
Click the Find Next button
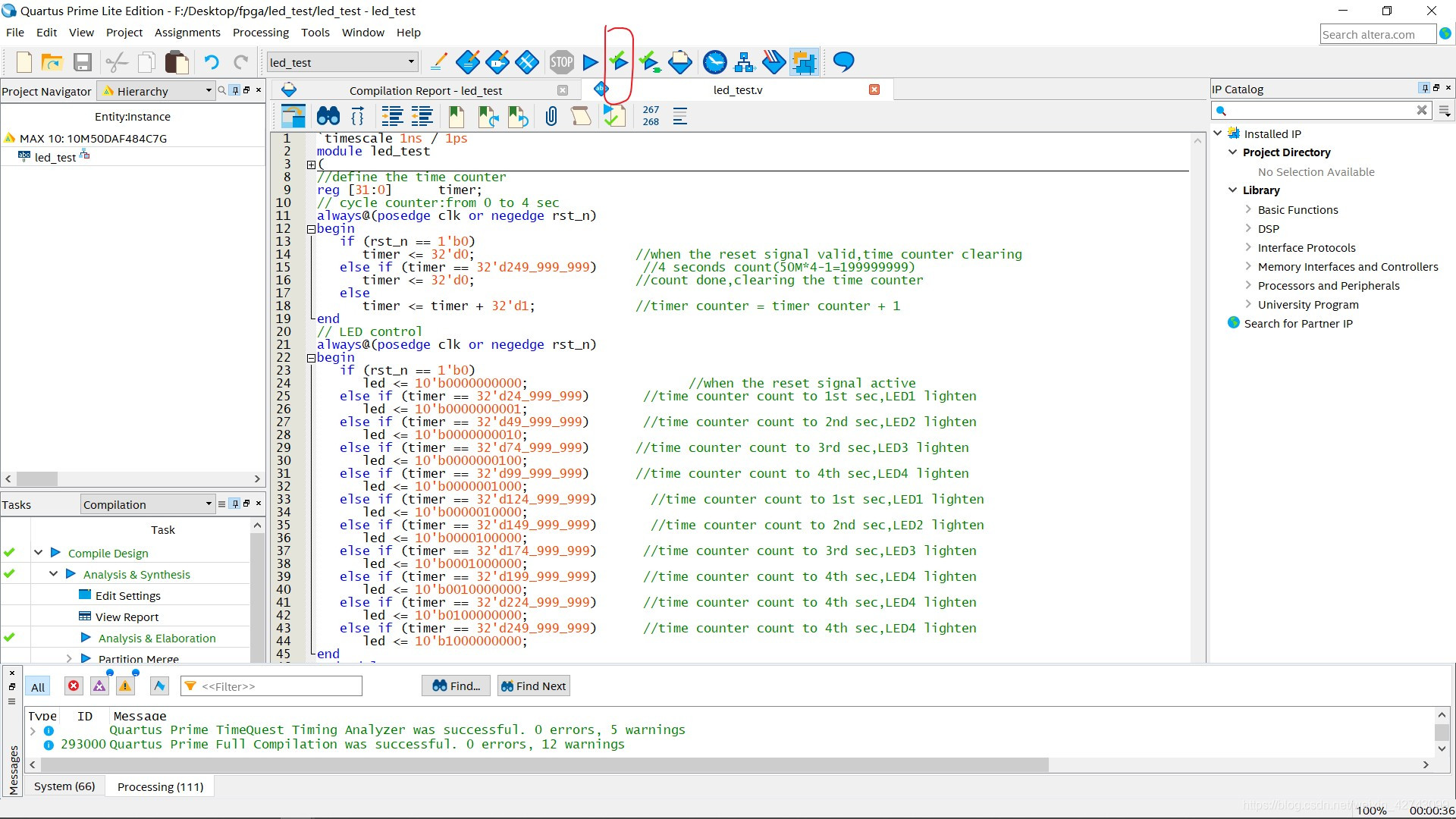(x=533, y=686)
